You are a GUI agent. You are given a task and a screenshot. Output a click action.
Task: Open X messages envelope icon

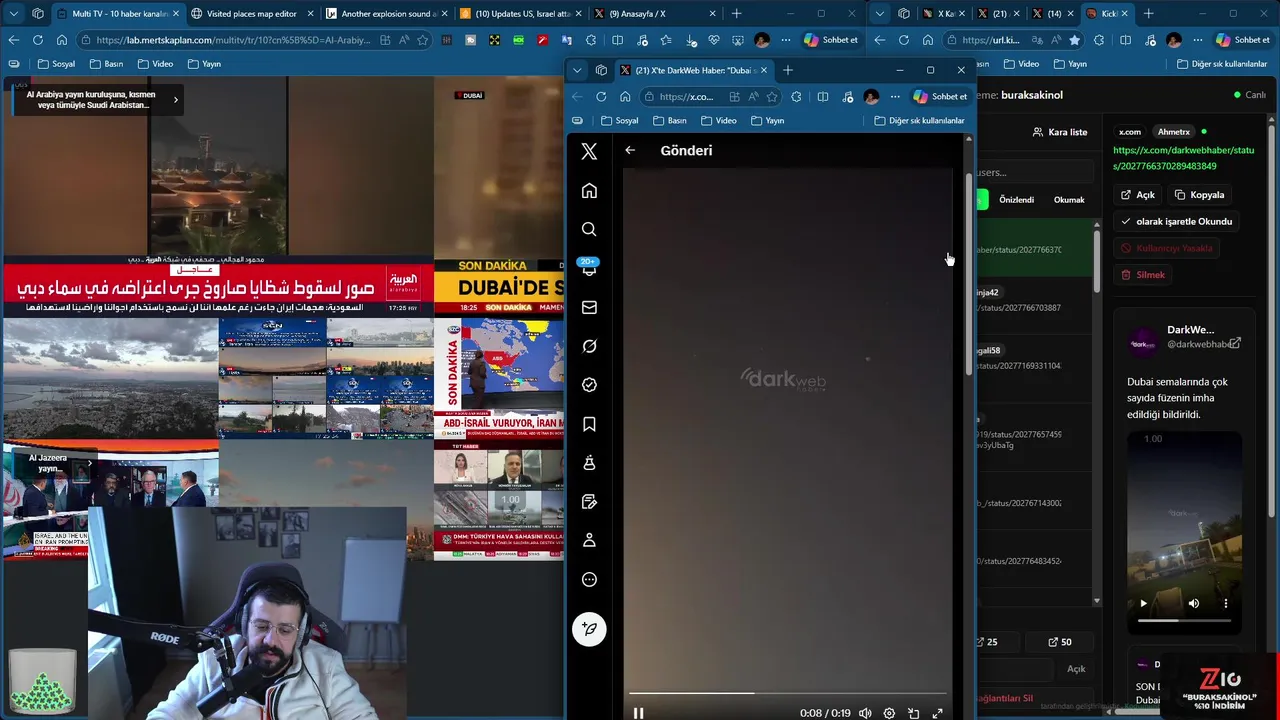tap(589, 307)
